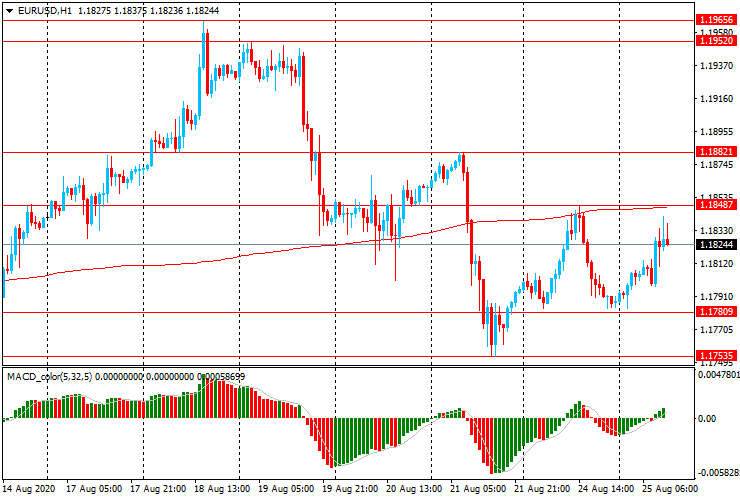
Task: Click the 0.00 MACD zero level value
Action: [707, 419]
